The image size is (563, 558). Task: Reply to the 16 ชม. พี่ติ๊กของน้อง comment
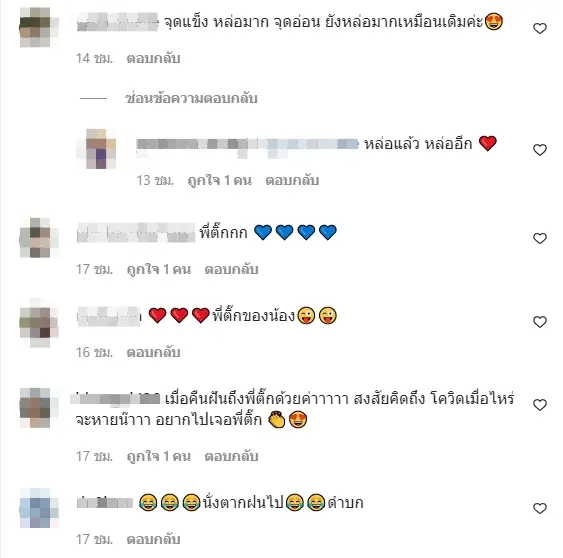point(153,352)
